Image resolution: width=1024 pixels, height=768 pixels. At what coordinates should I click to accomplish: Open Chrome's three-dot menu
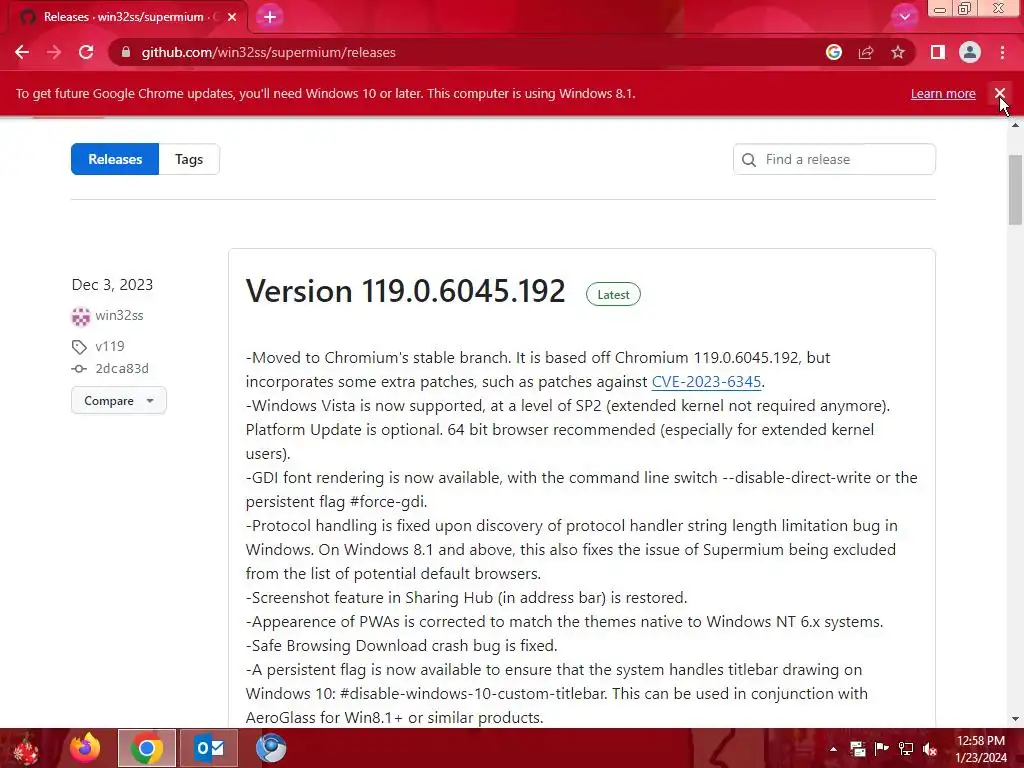coord(1002,52)
